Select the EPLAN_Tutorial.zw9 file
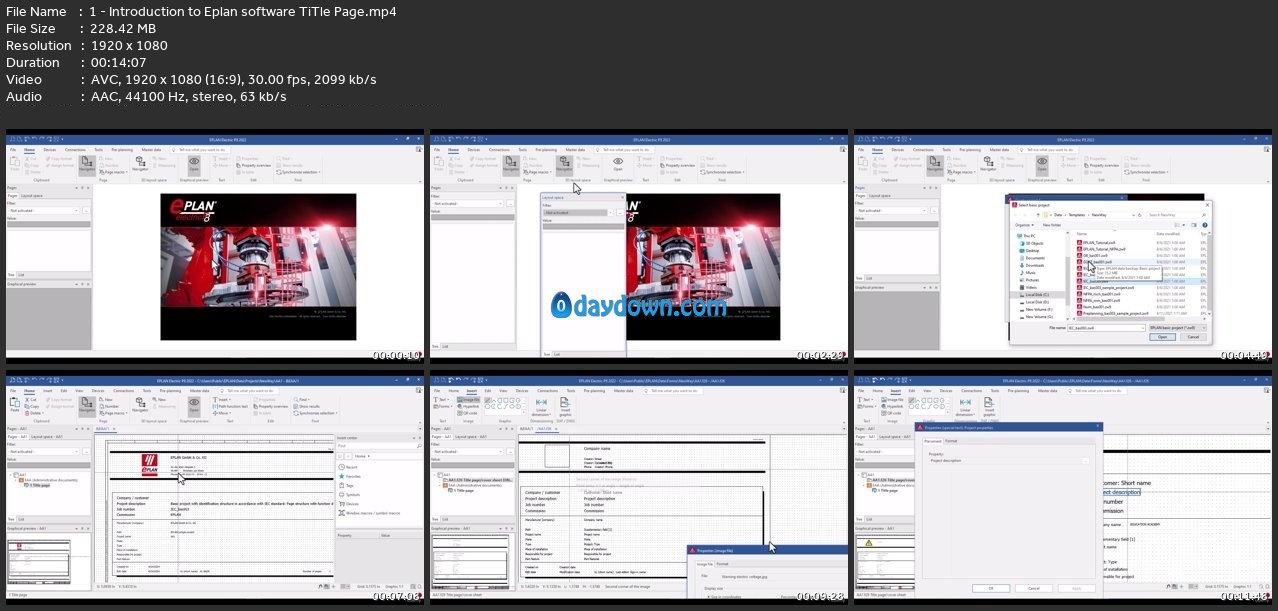The height and width of the screenshot is (611, 1278). (1097, 243)
